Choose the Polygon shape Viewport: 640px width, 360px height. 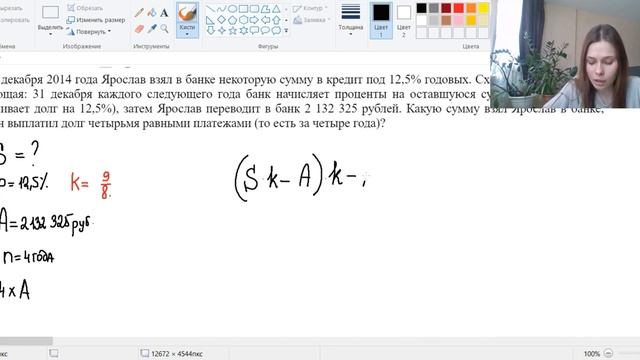(265, 9)
